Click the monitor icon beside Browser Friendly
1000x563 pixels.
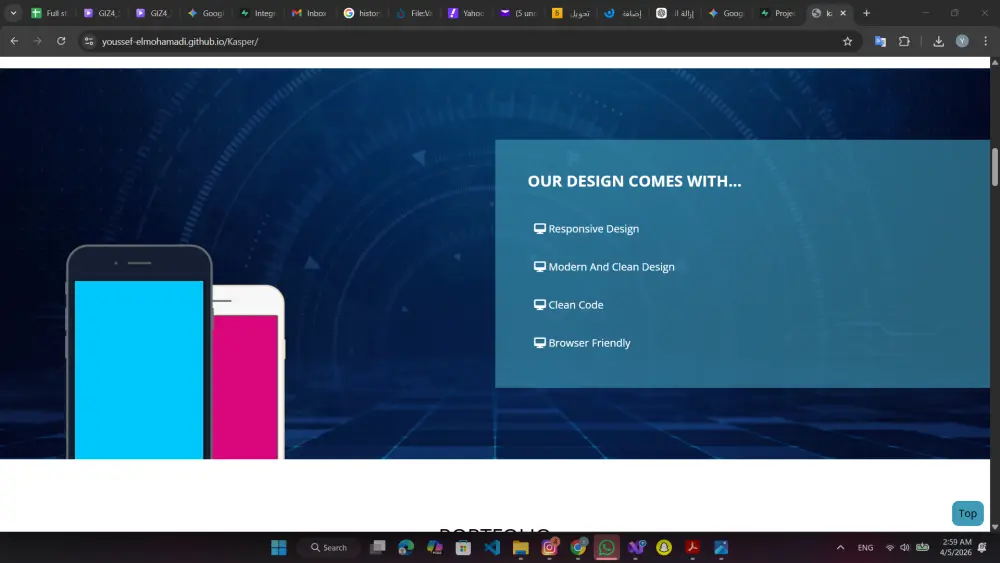[x=540, y=342]
